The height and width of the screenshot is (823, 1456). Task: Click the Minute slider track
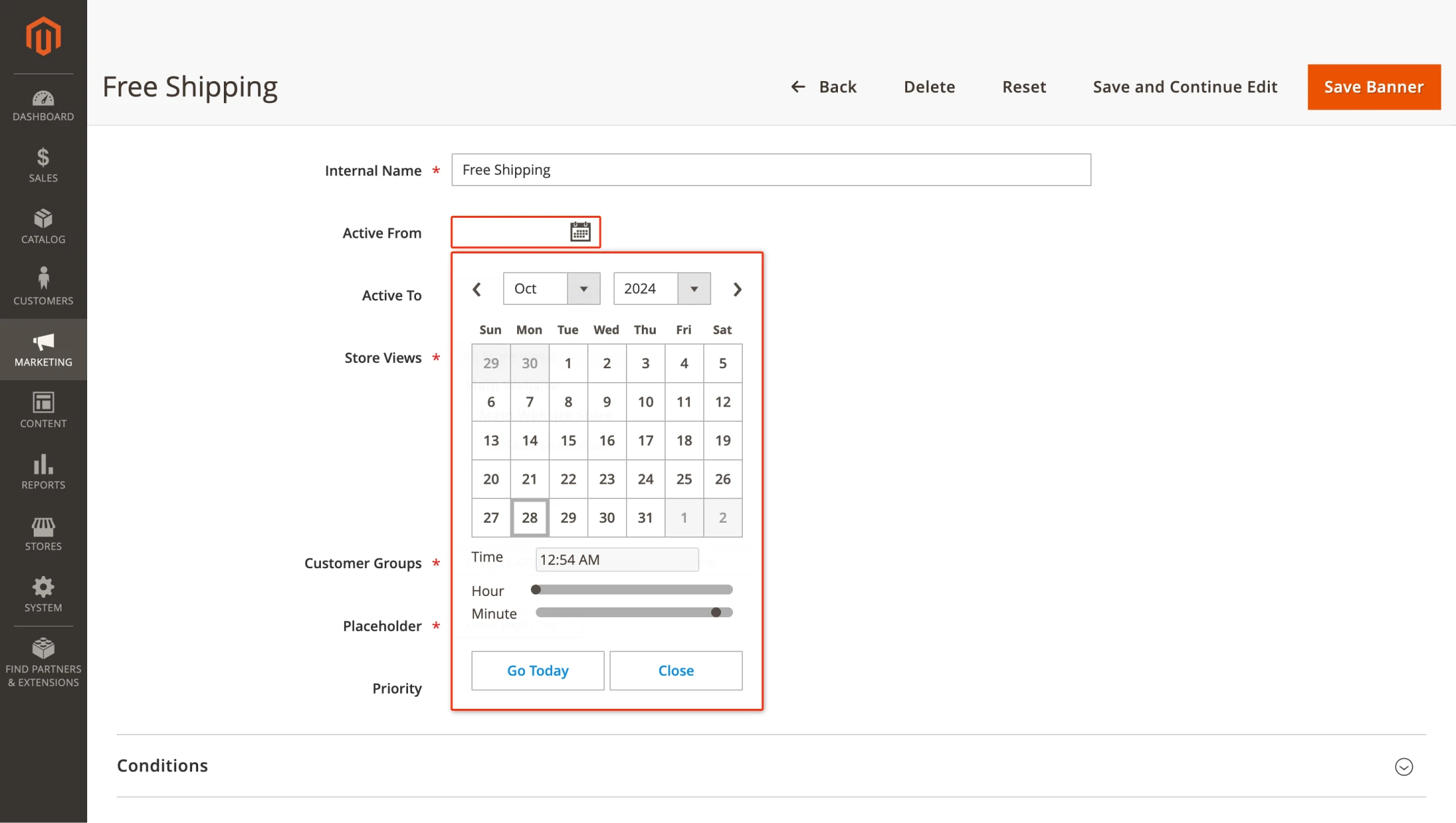click(627, 612)
